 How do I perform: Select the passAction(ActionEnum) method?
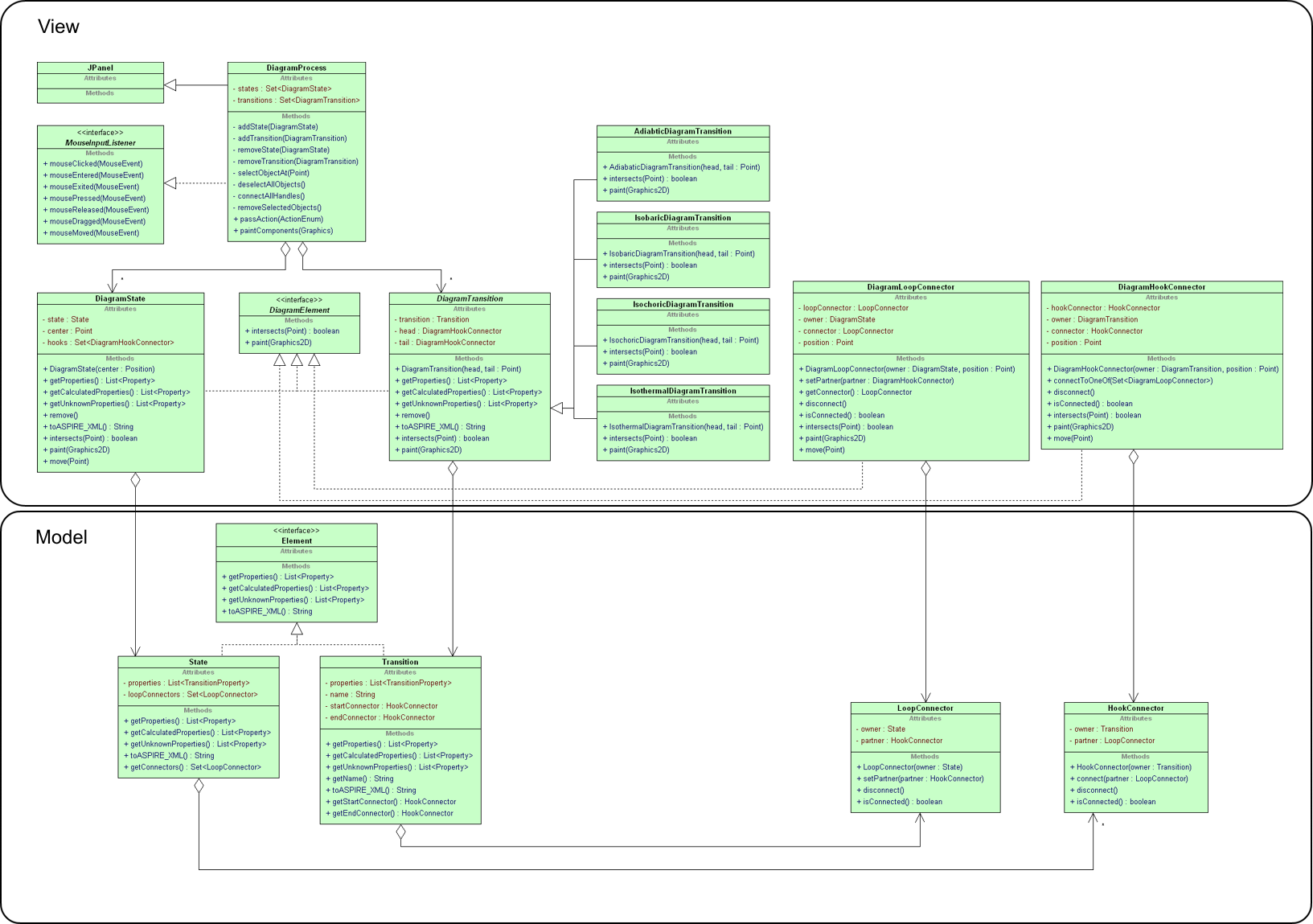pos(278,219)
